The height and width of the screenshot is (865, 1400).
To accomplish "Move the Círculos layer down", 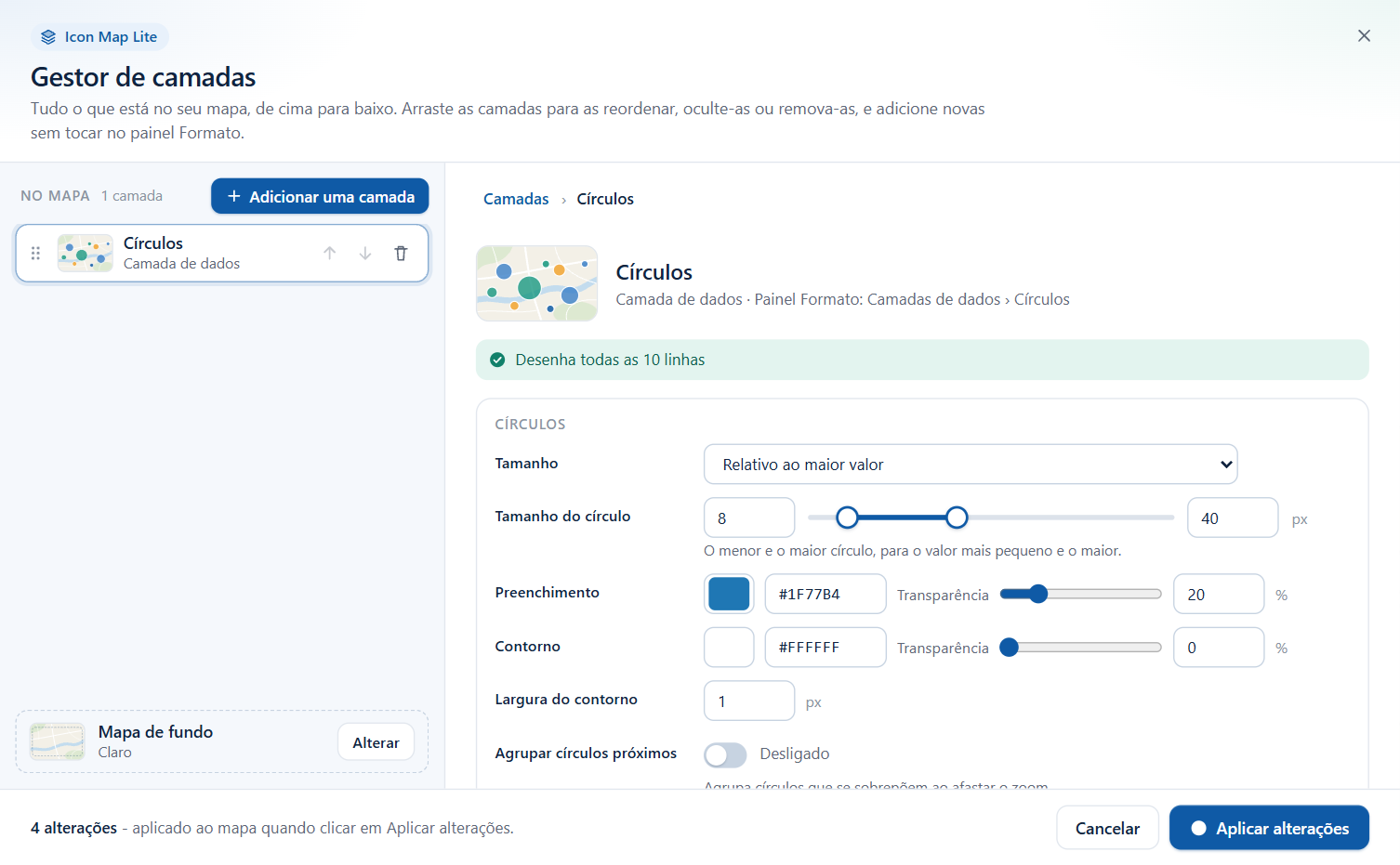I will [365, 253].
